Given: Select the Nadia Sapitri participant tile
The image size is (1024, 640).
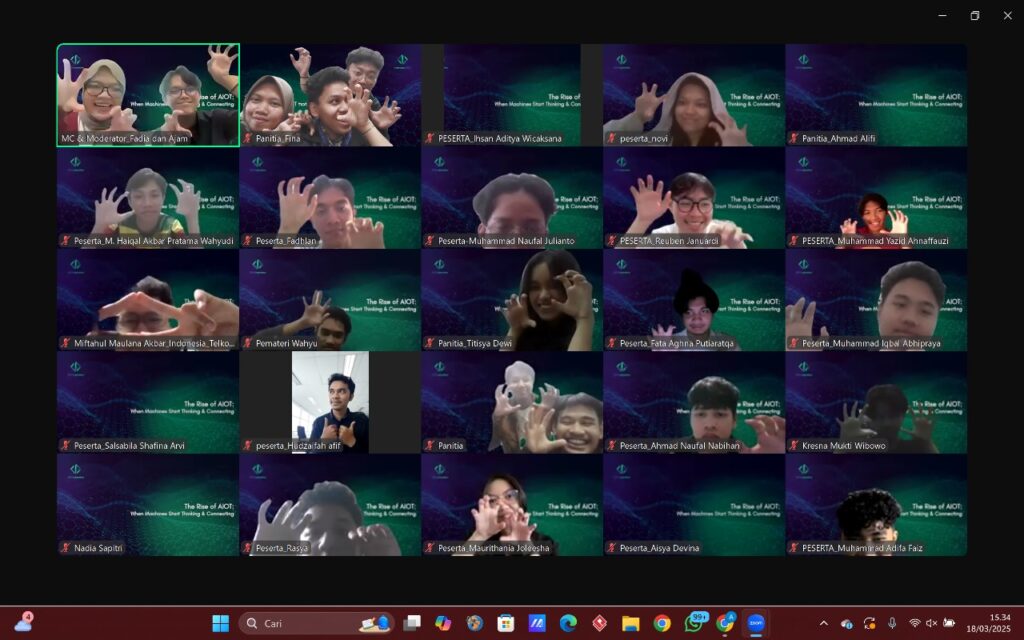Looking at the screenshot, I should 148,505.
